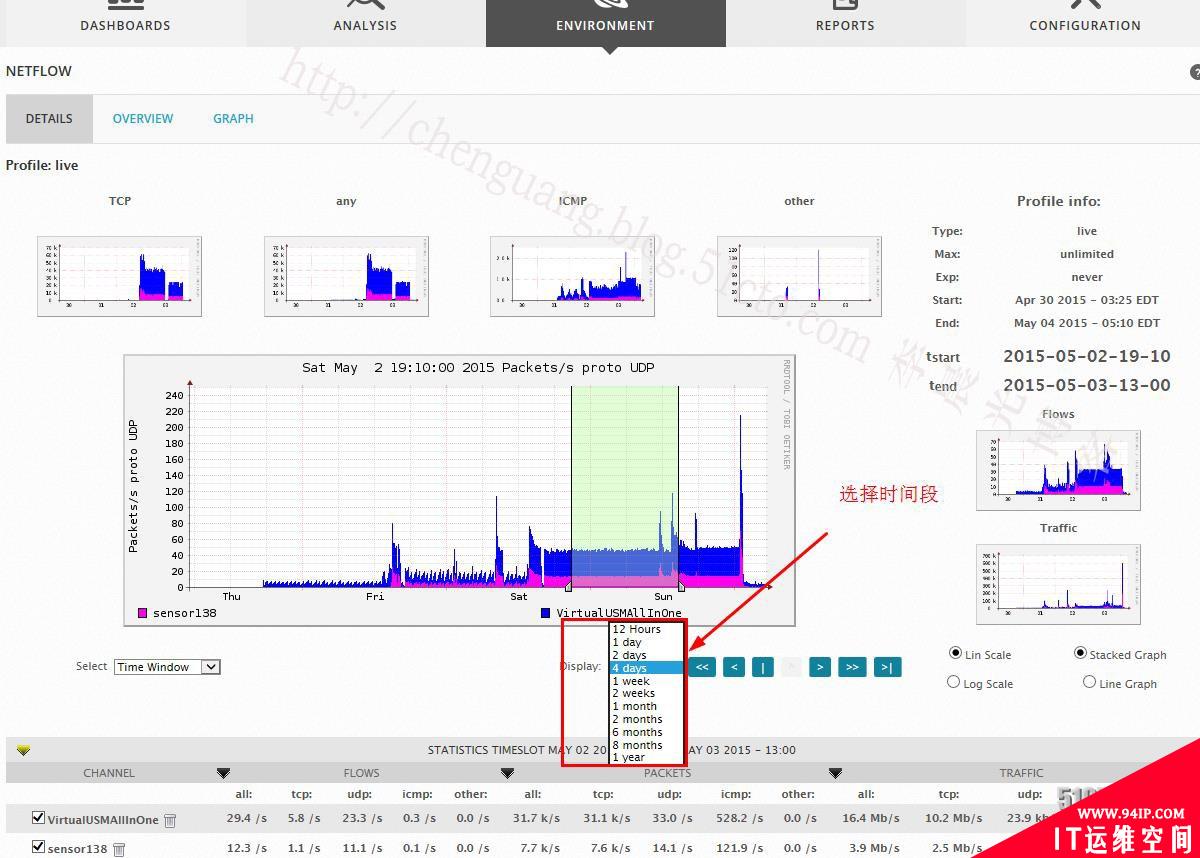The height and width of the screenshot is (858, 1200).
Task: Open the help icon beside Netflow header
Action: [1195, 72]
